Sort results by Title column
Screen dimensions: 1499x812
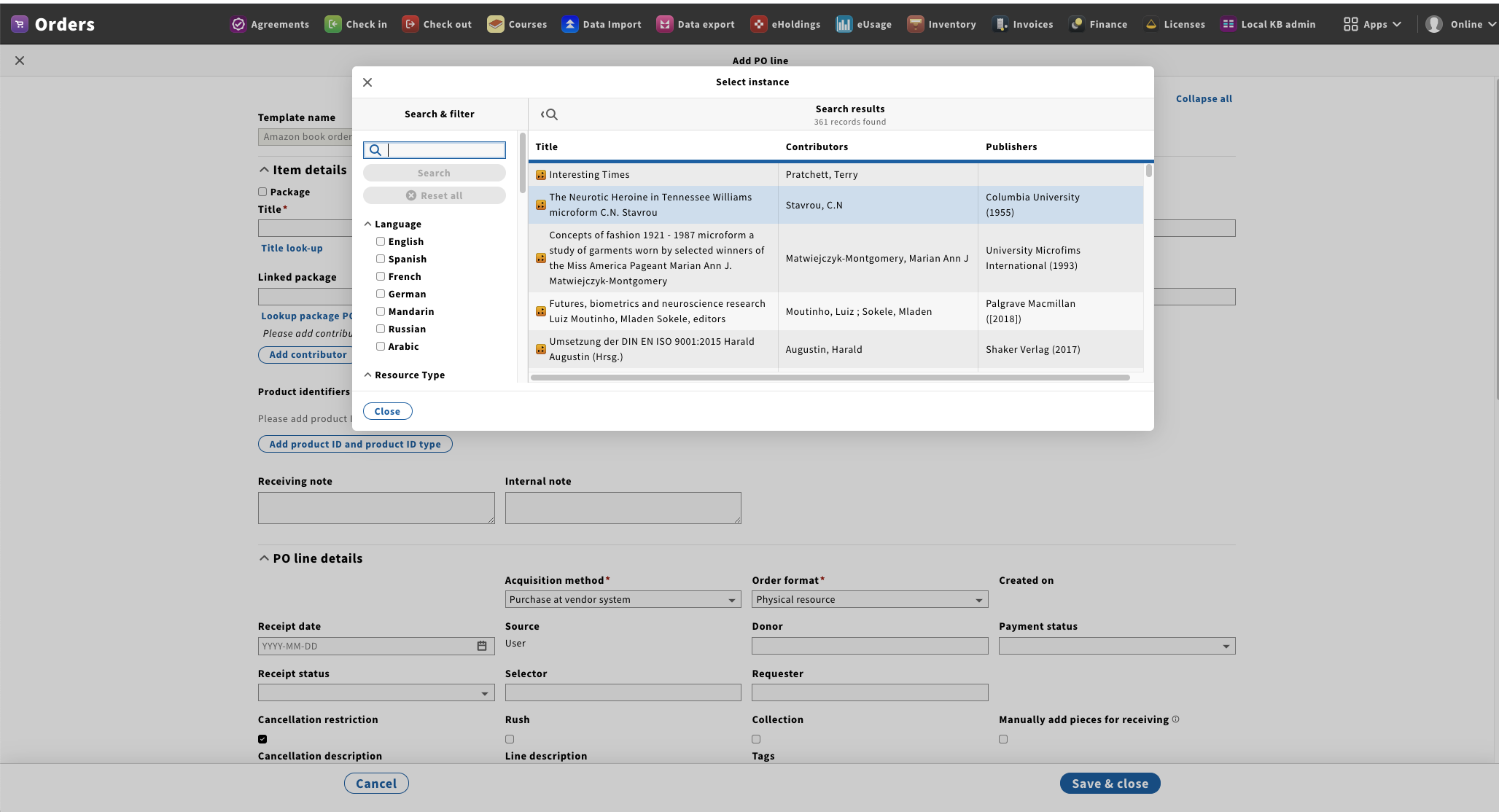[x=546, y=147]
